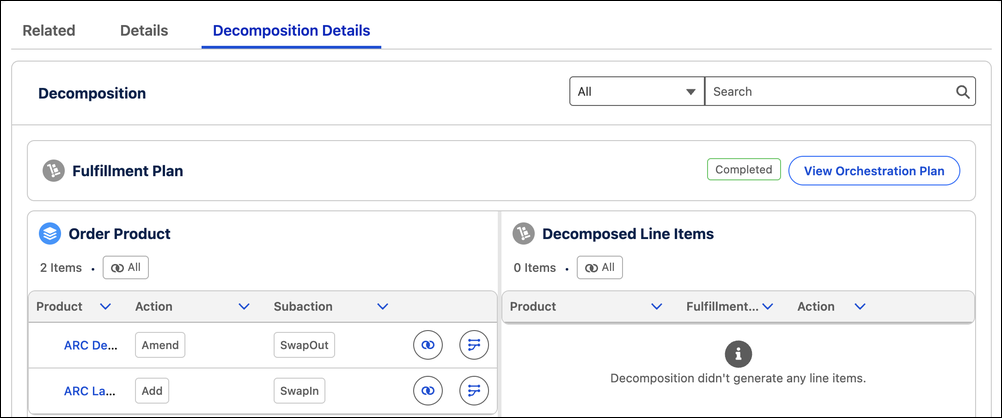1002x418 pixels.
Task: Click the Fulfillment... column header label
Action: [722, 307]
